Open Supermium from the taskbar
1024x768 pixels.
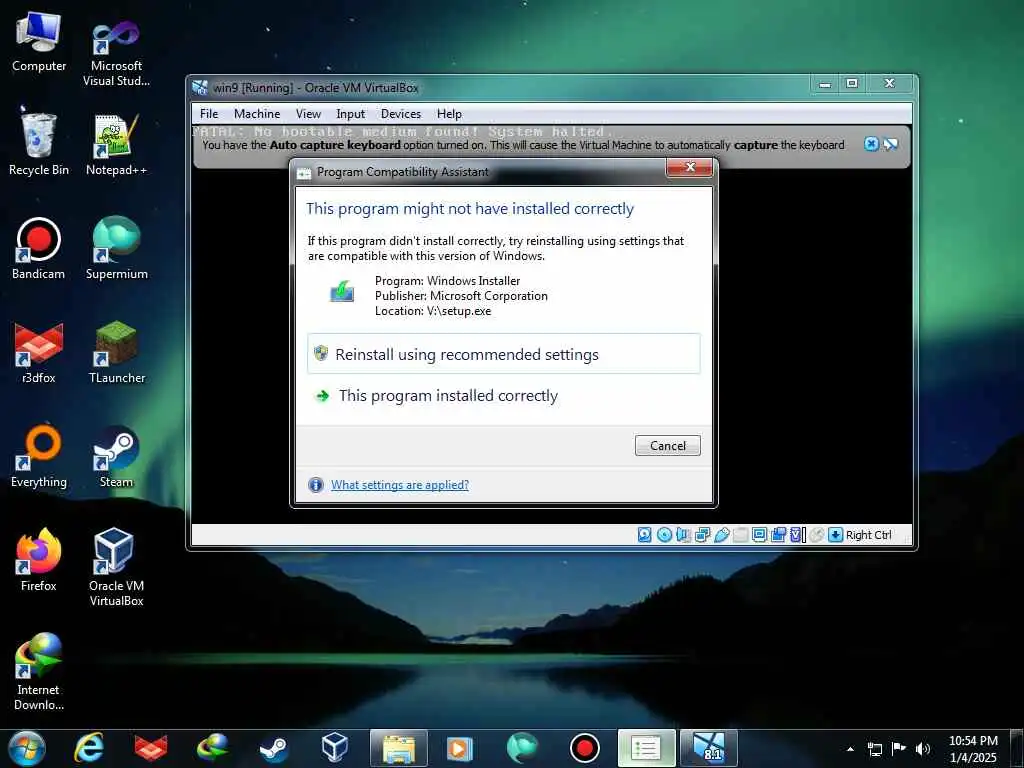(x=522, y=748)
